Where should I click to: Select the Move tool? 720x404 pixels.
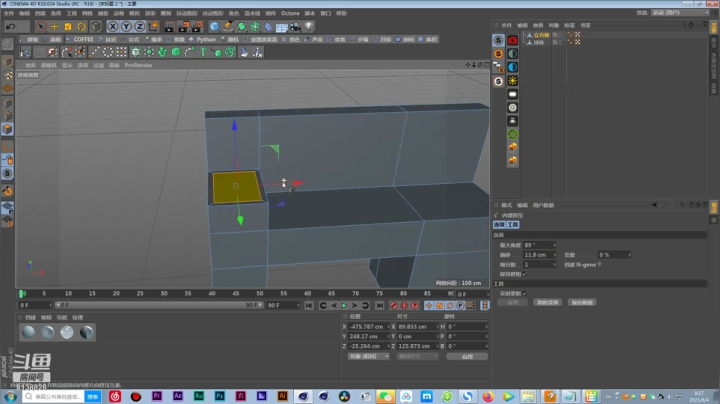click(x=54, y=27)
